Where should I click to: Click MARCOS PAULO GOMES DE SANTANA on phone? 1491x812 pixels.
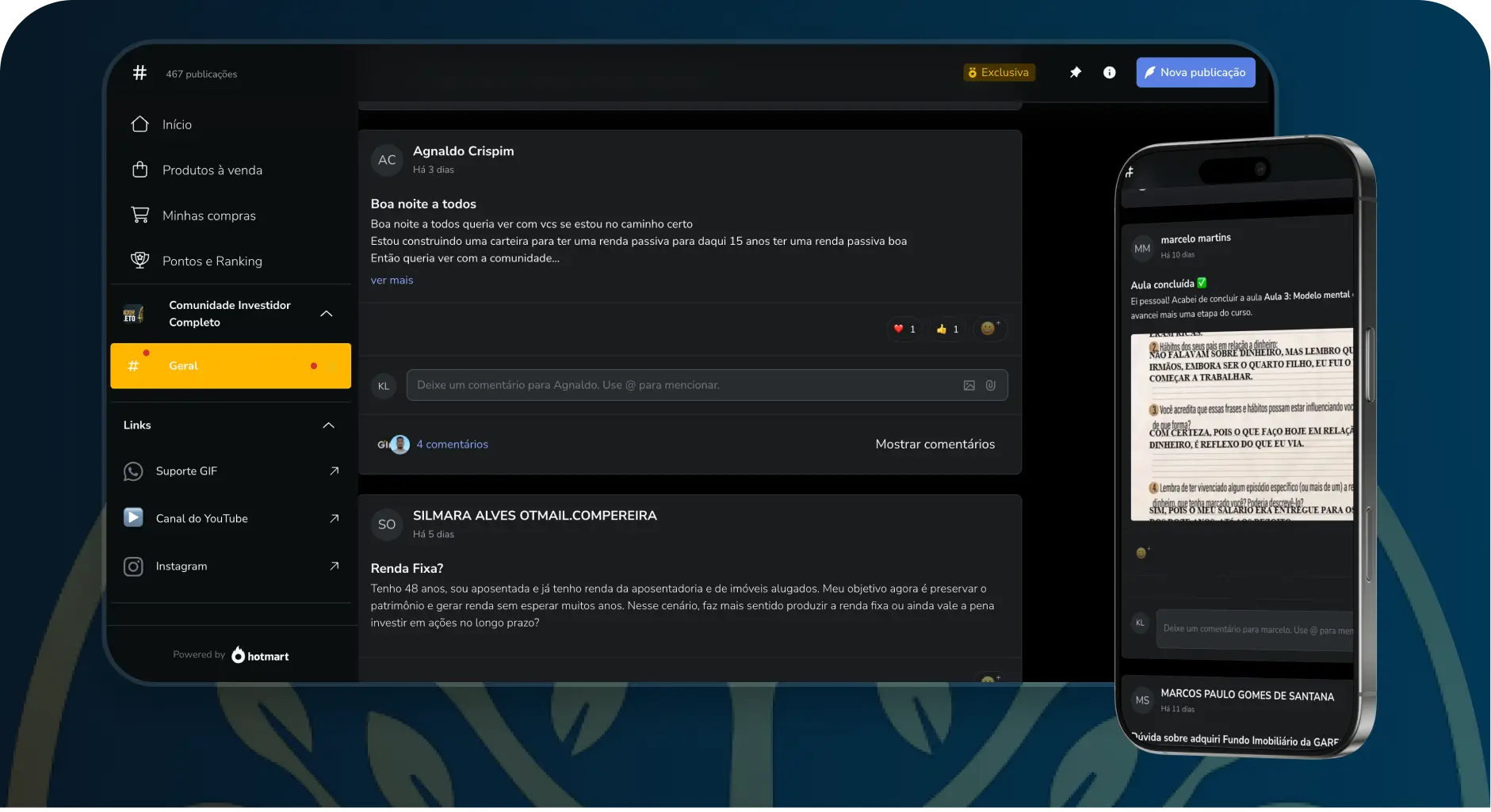point(1248,695)
